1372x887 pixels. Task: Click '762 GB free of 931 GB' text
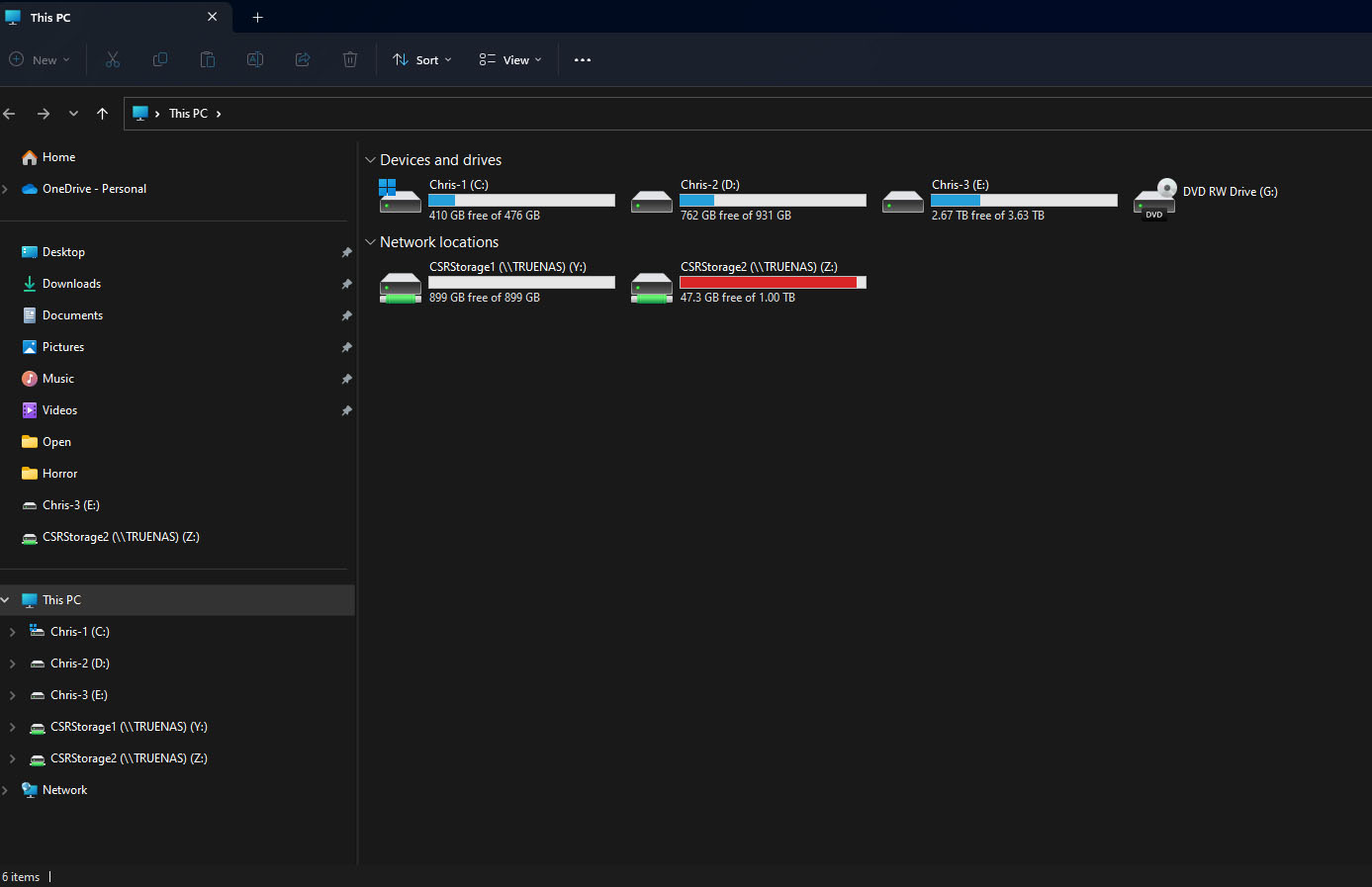click(736, 216)
